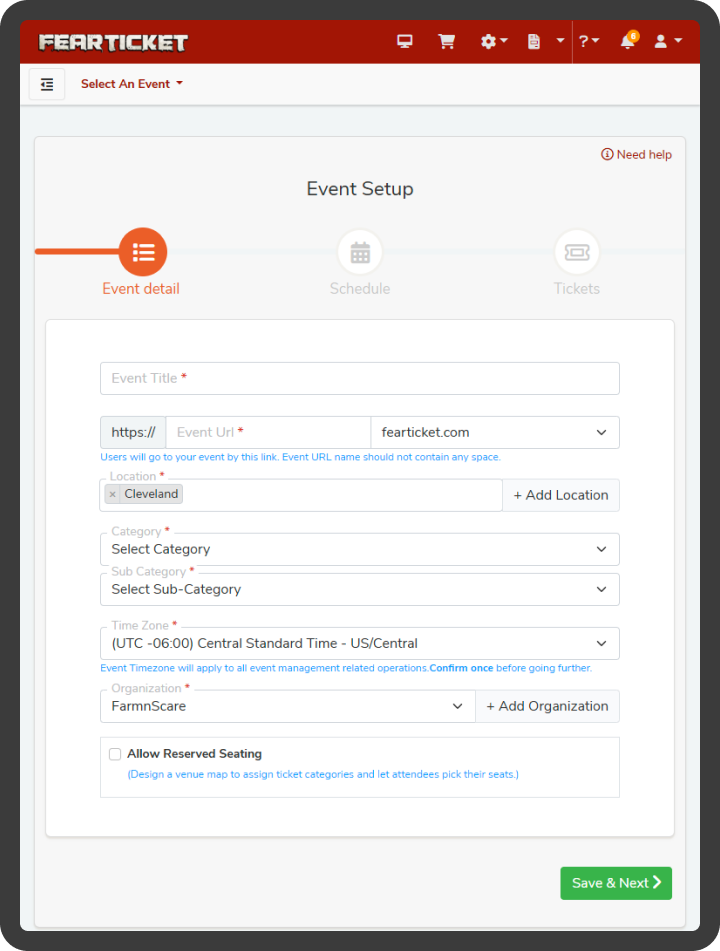
Task: Expand the Select An Event menu
Action: coord(132,84)
